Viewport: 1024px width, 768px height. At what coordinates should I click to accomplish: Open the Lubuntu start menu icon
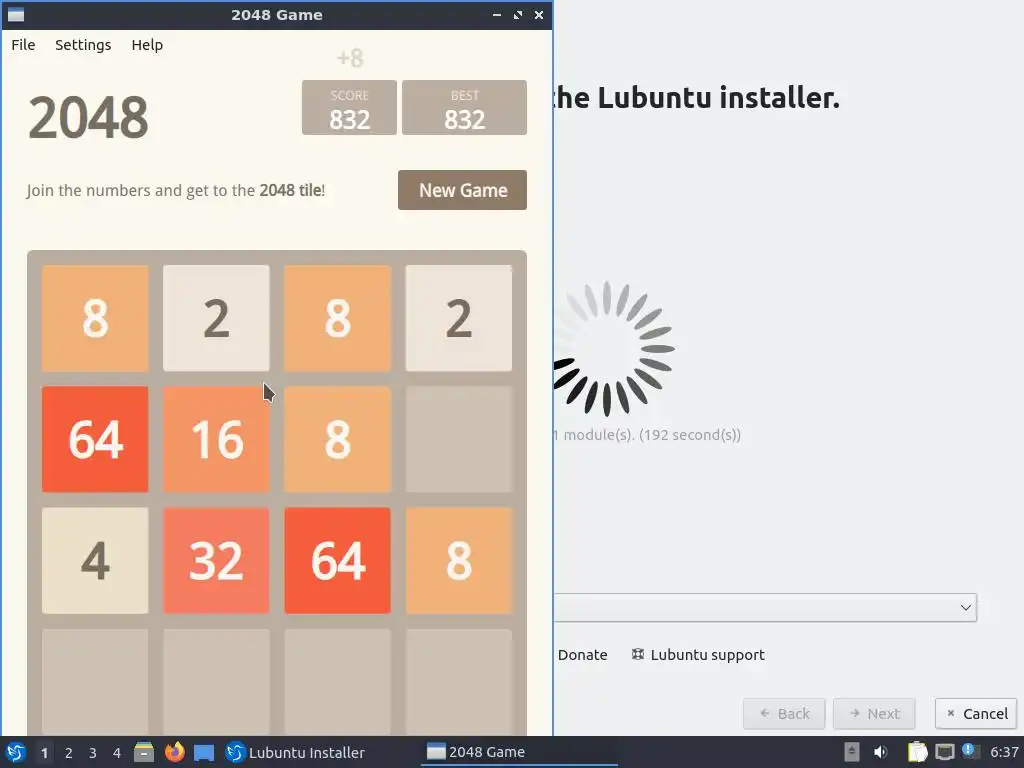click(x=15, y=752)
